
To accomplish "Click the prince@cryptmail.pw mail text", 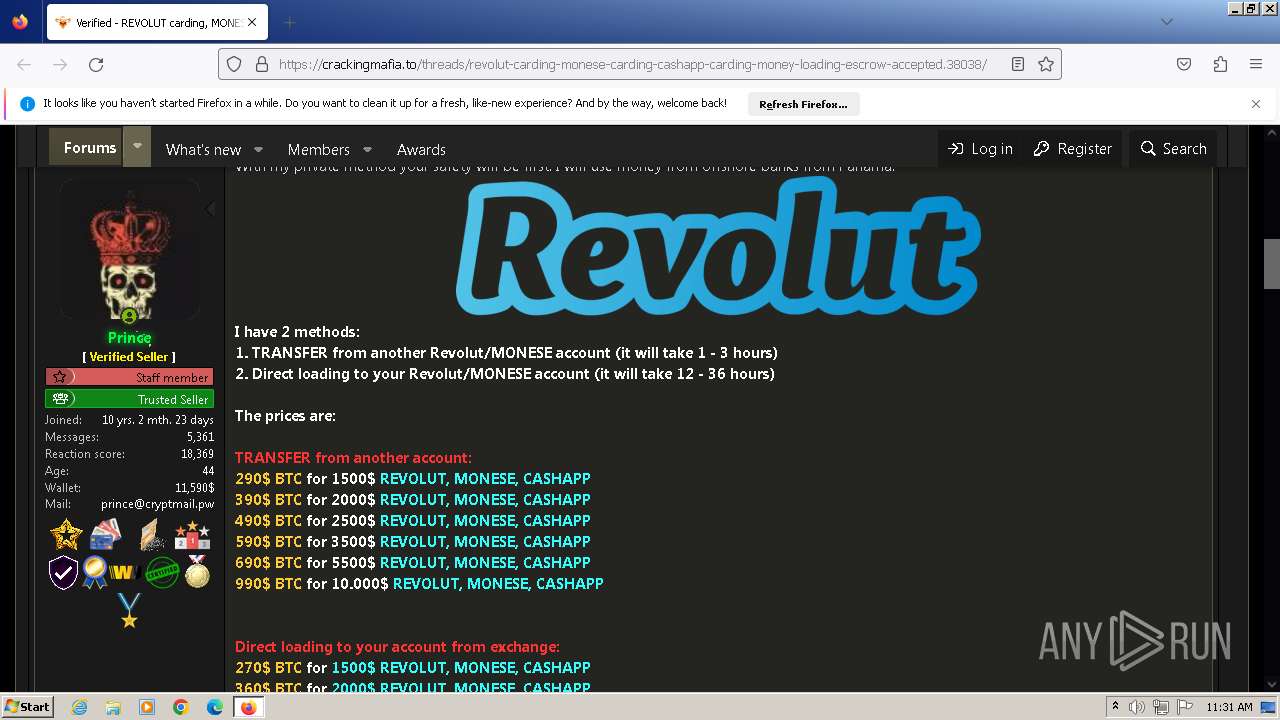I will click(x=157, y=505).
